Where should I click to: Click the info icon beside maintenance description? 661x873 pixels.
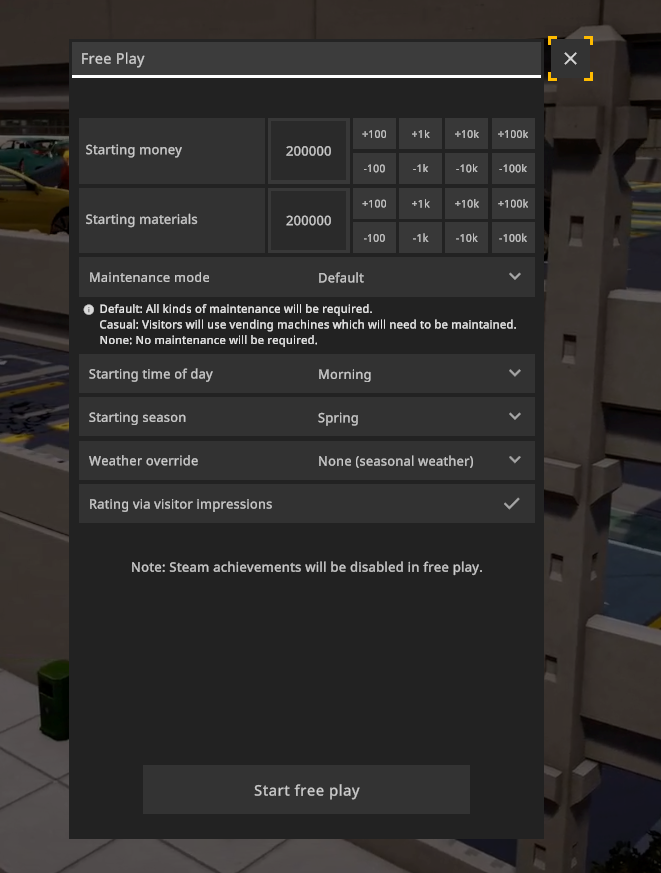point(89,310)
